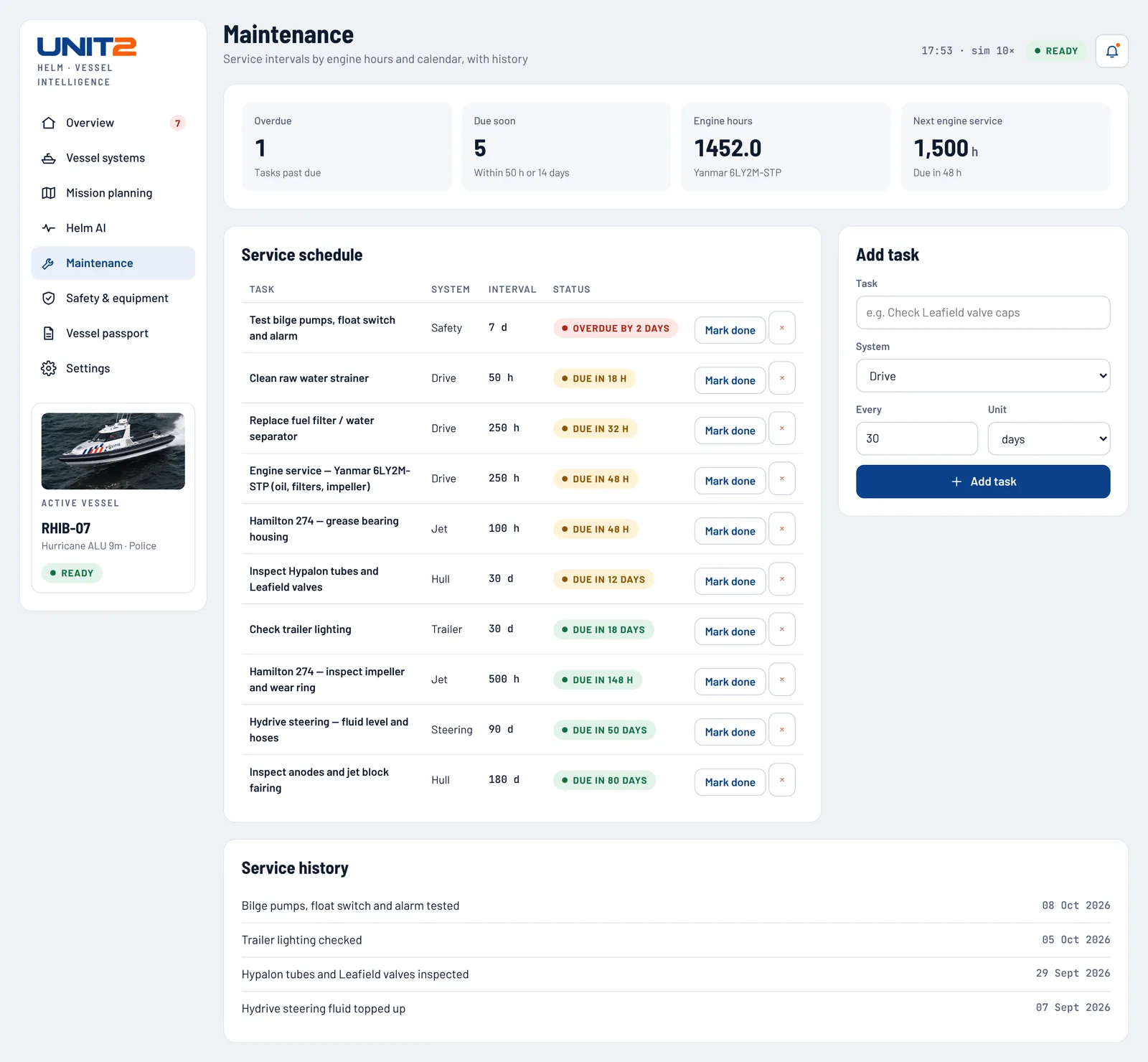Viewport: 1148px width, 1062px height.
Task: Open the Unit dropdown showing days
Action: [x=1049, y=439]
